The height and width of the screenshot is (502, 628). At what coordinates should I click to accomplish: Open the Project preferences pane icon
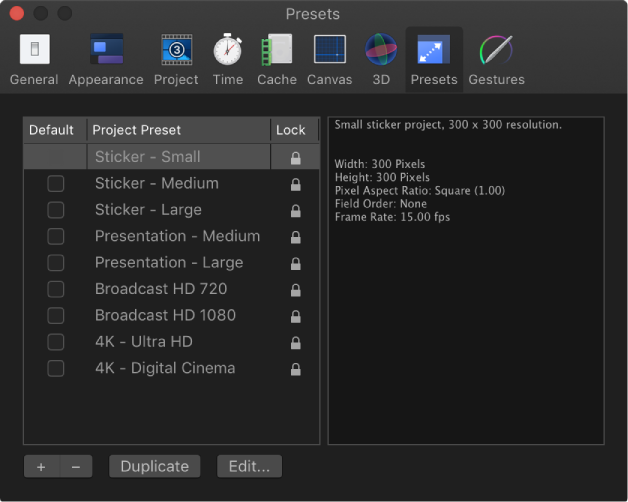click(177, 49)
